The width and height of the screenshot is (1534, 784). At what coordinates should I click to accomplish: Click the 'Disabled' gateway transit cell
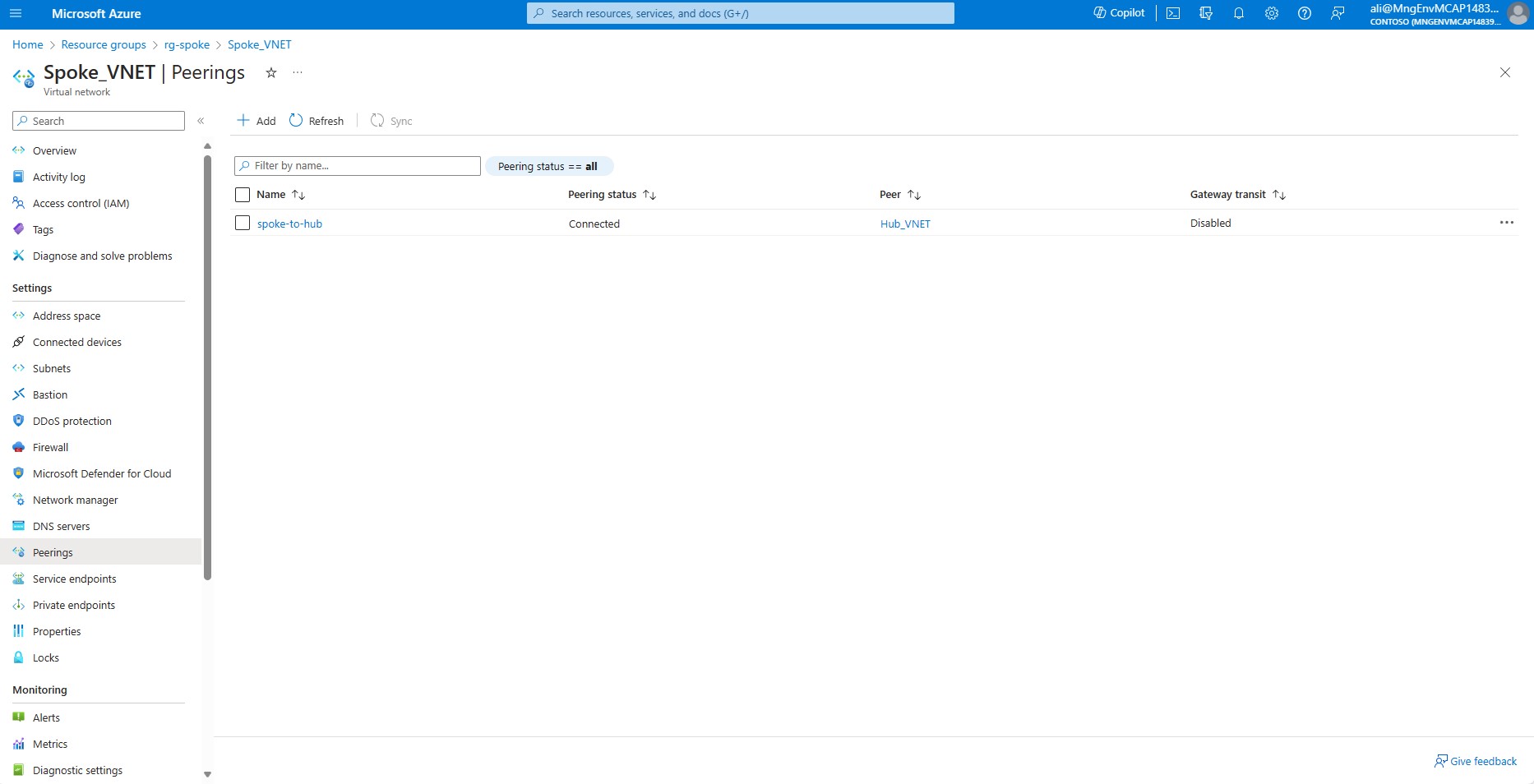pyautogui.click(x=1210, y=223)
